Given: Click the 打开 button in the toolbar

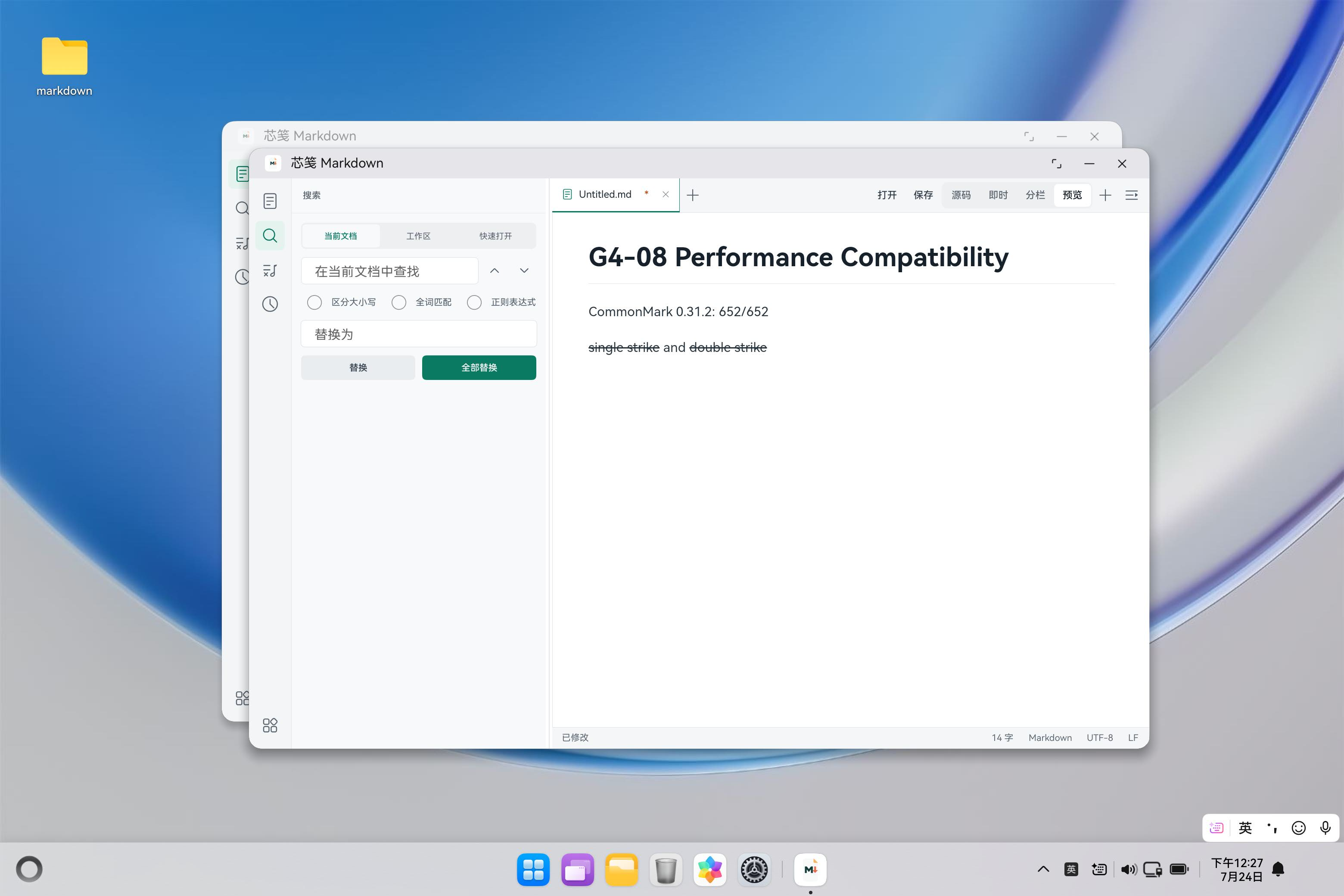Looking at the screenshot, I should pos(887,196).
